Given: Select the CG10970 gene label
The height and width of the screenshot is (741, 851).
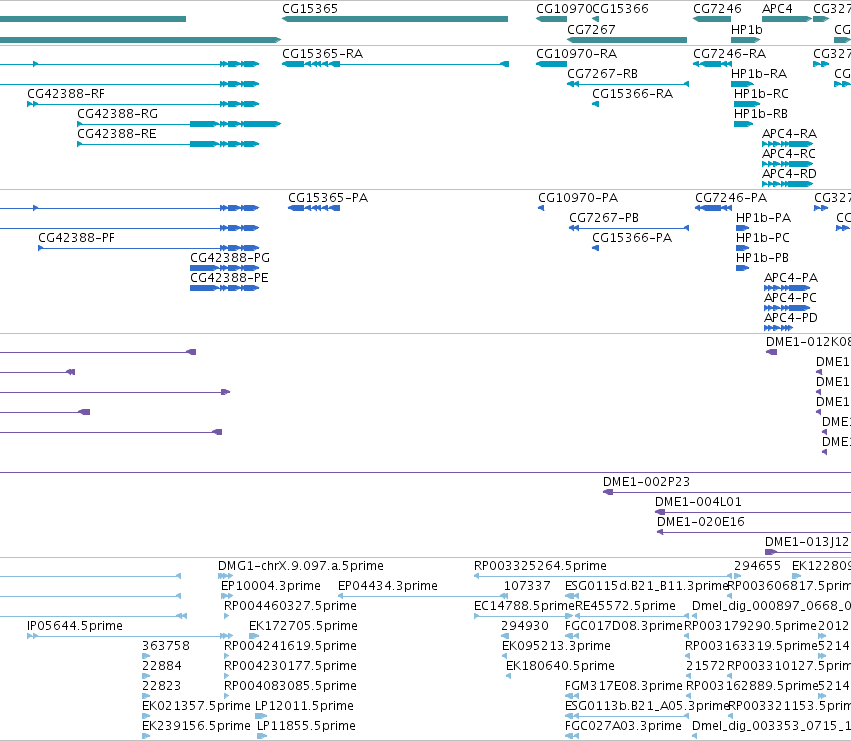Looking at the screenshot, I should [564, 9].
